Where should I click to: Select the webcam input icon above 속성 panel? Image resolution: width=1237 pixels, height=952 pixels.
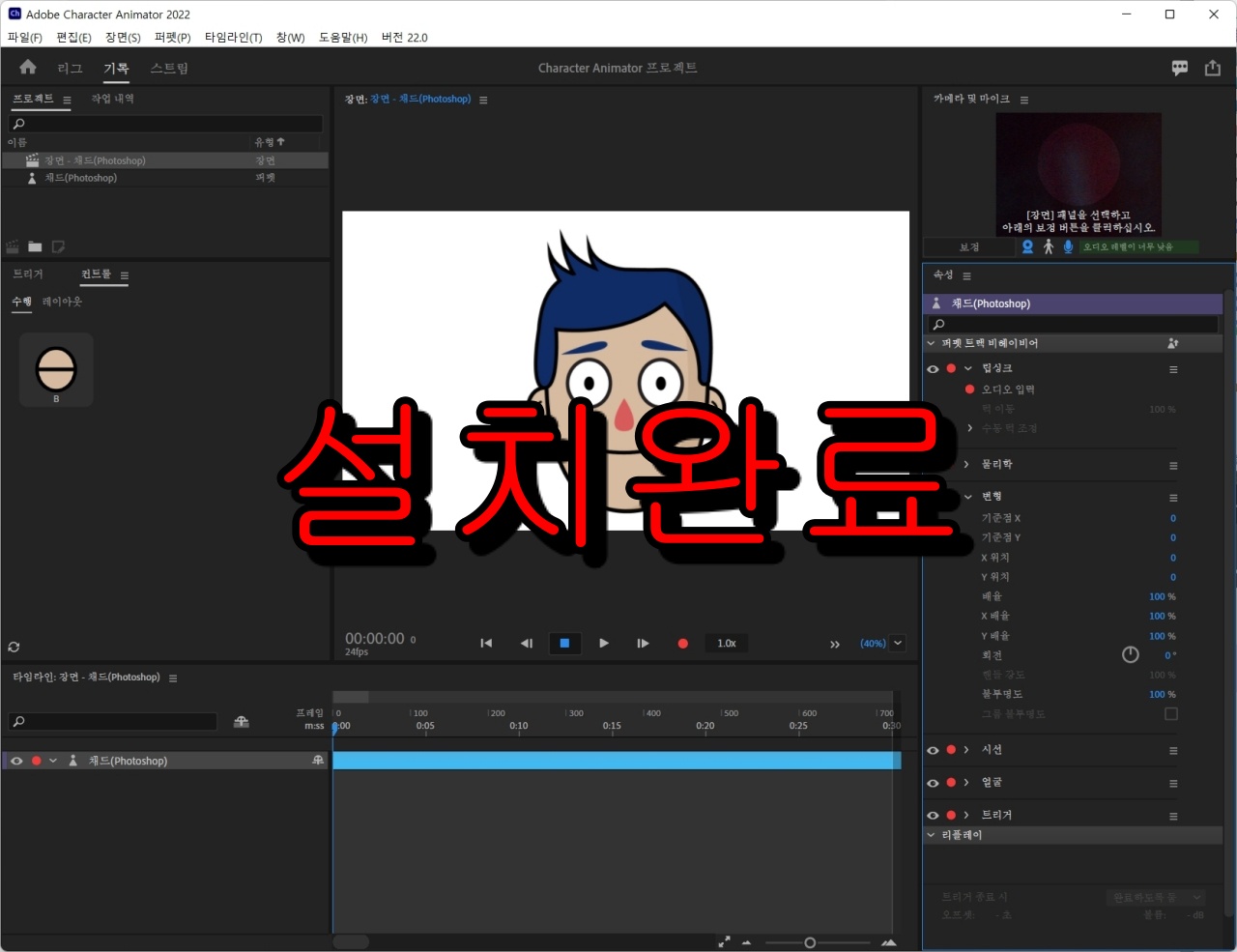coord(1027,246)
